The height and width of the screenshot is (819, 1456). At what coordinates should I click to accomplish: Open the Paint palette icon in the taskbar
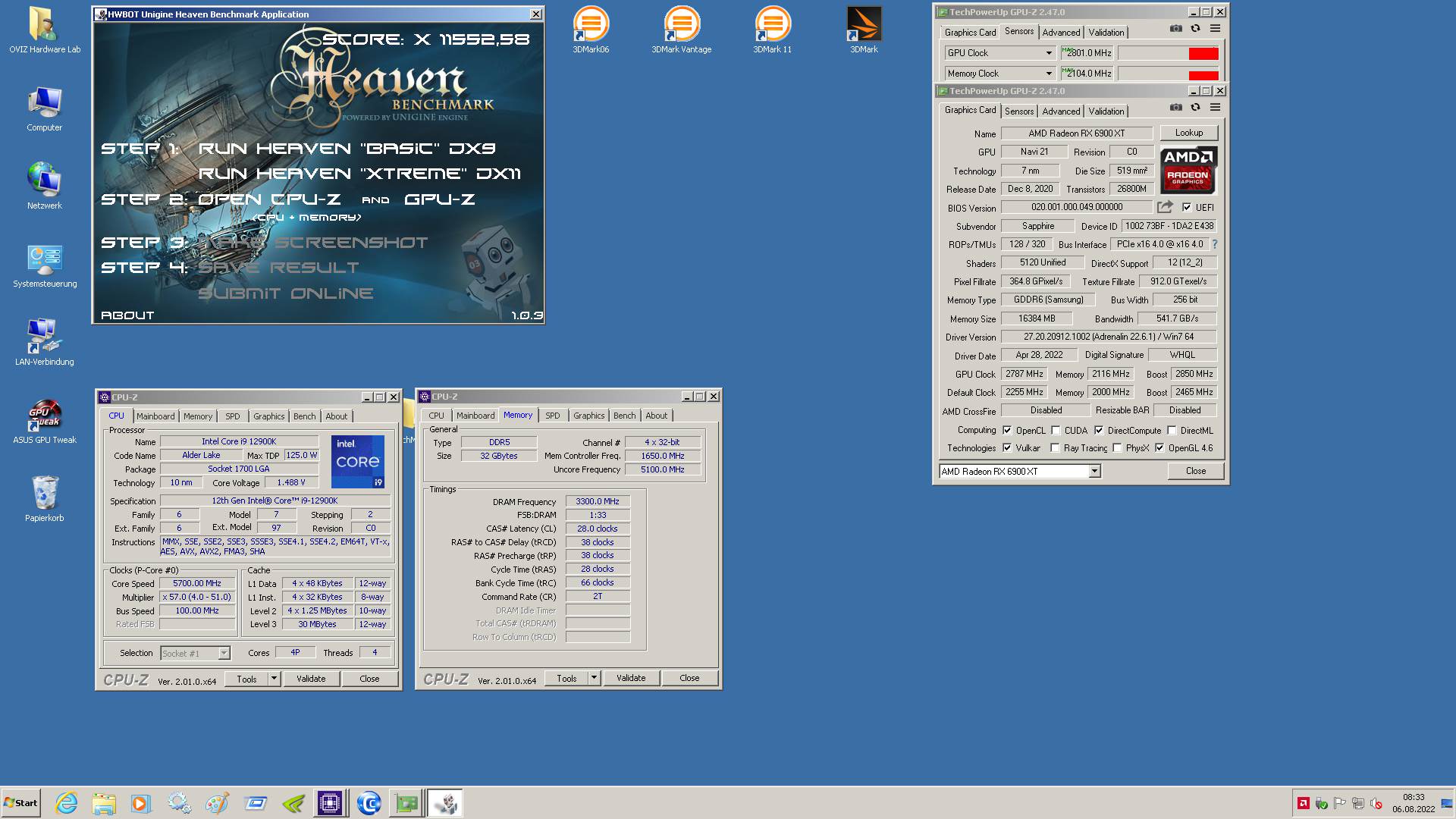pos(217,803)
